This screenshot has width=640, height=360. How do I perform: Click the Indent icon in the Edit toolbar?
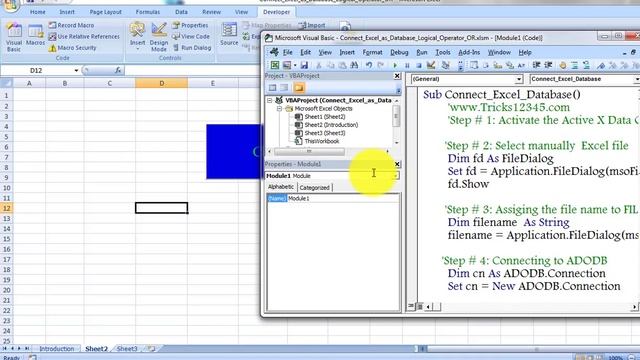tap(536, 65)
